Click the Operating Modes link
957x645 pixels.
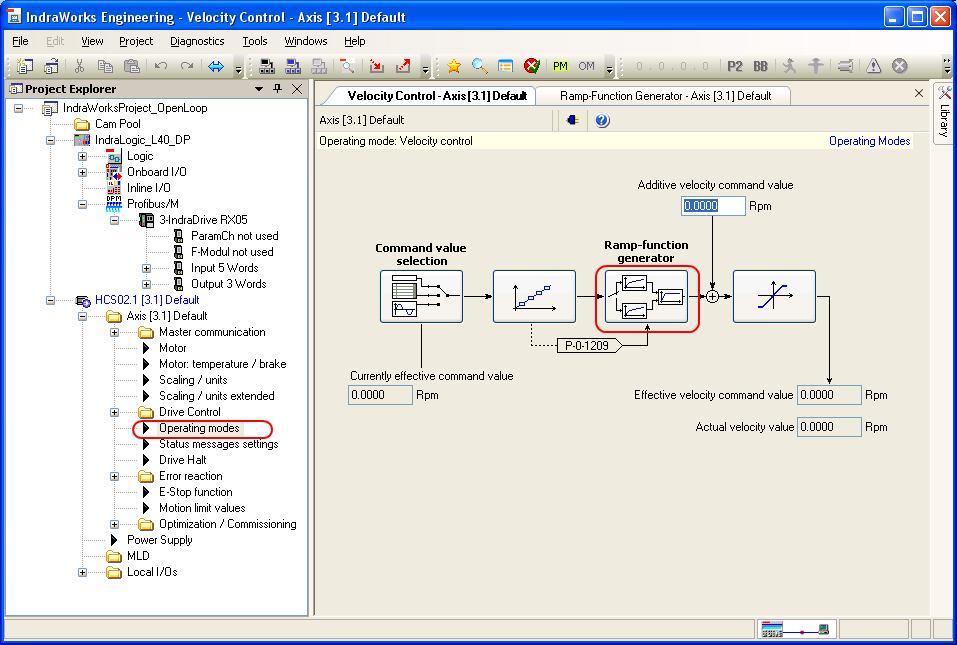tap(869, 141)
